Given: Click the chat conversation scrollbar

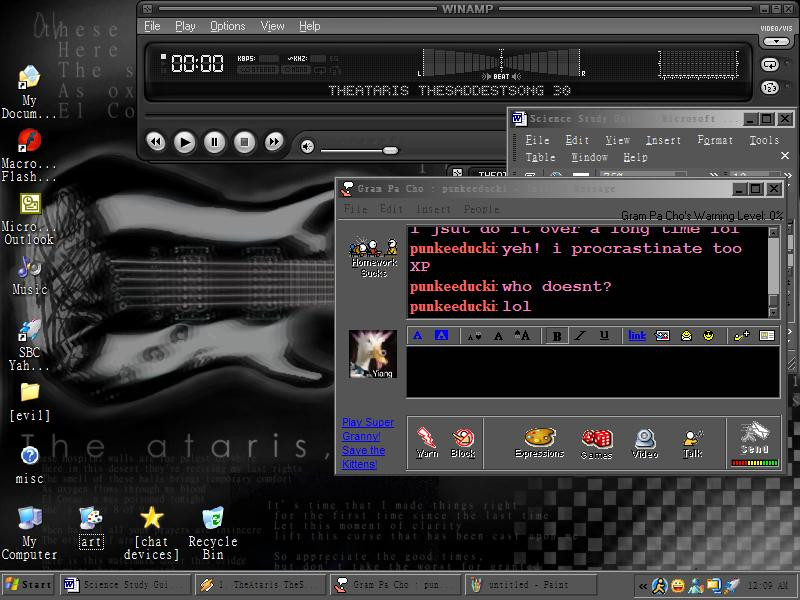Looking at the screenshot, I should (x=773, y=273).
